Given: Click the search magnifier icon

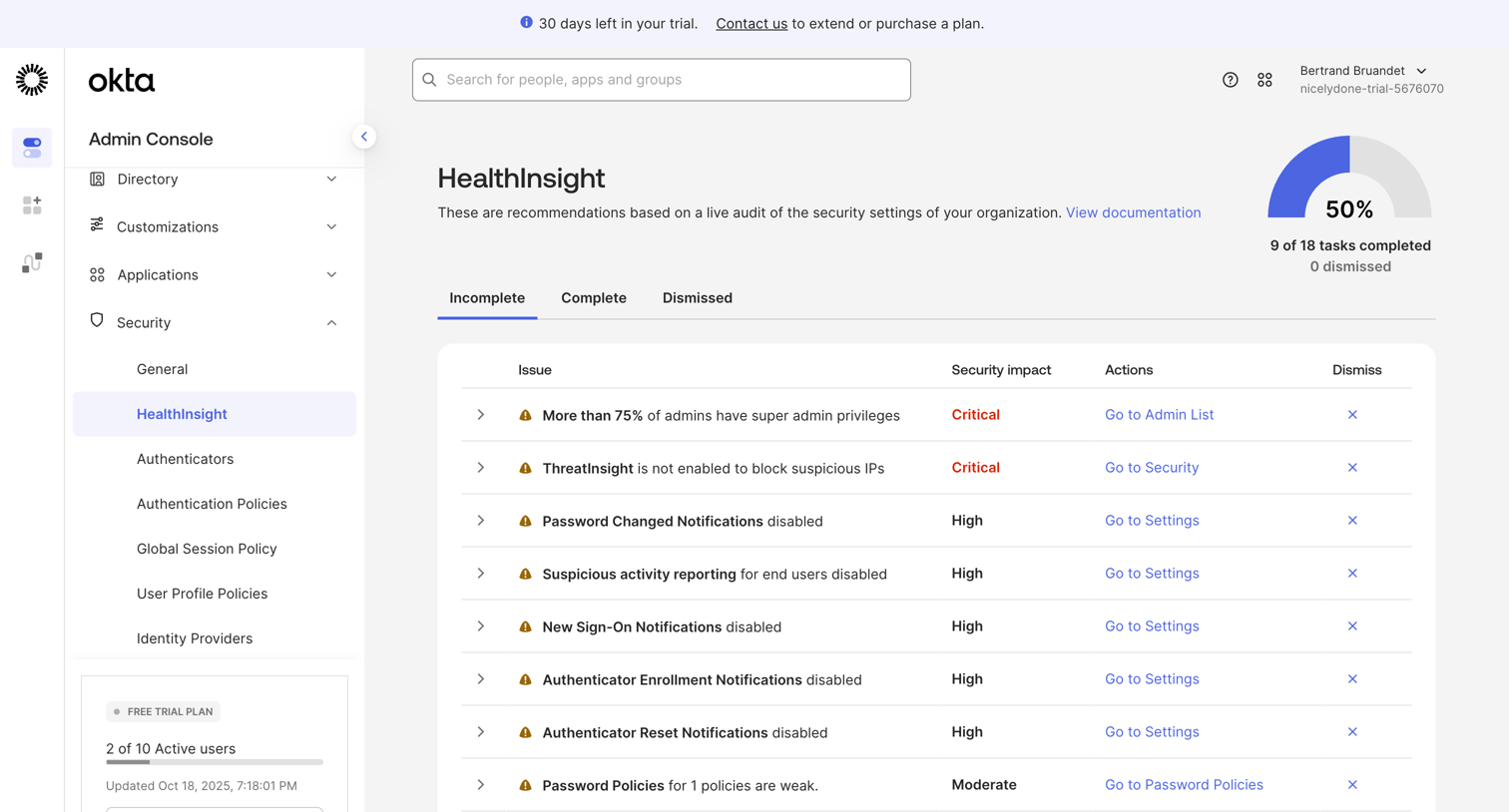Looking at the screenshot, I should [429, 80].
